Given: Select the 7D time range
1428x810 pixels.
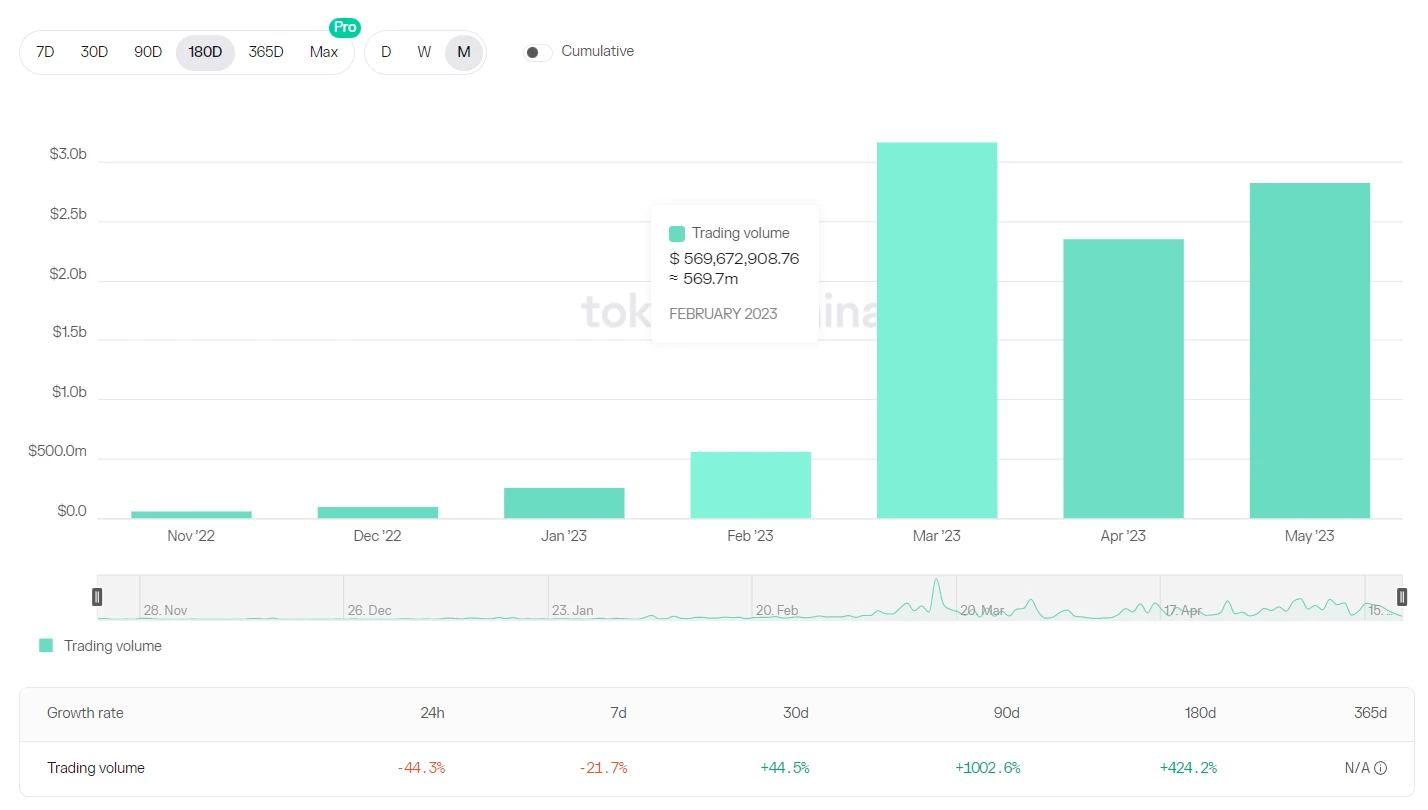Looking at the screenshot, I should point(45,52).
